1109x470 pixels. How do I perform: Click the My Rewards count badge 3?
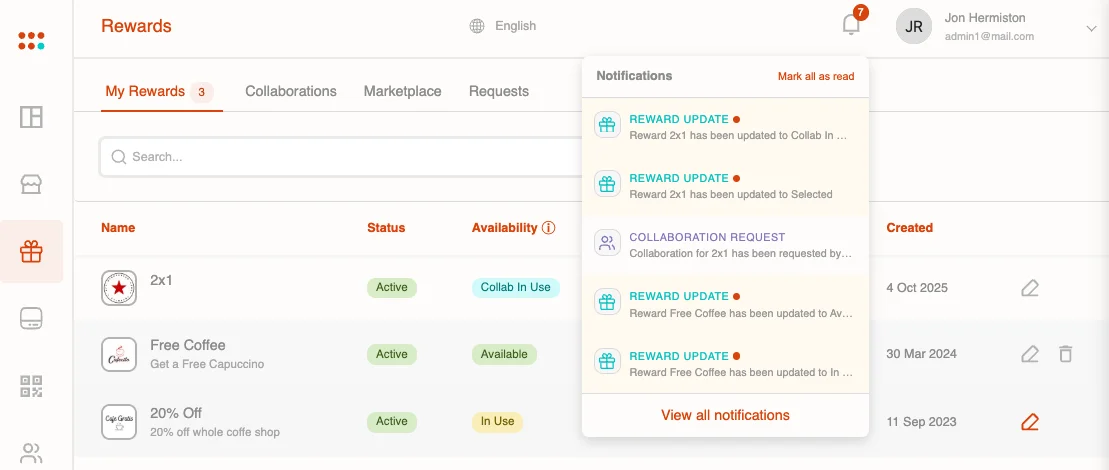(202, 92)
